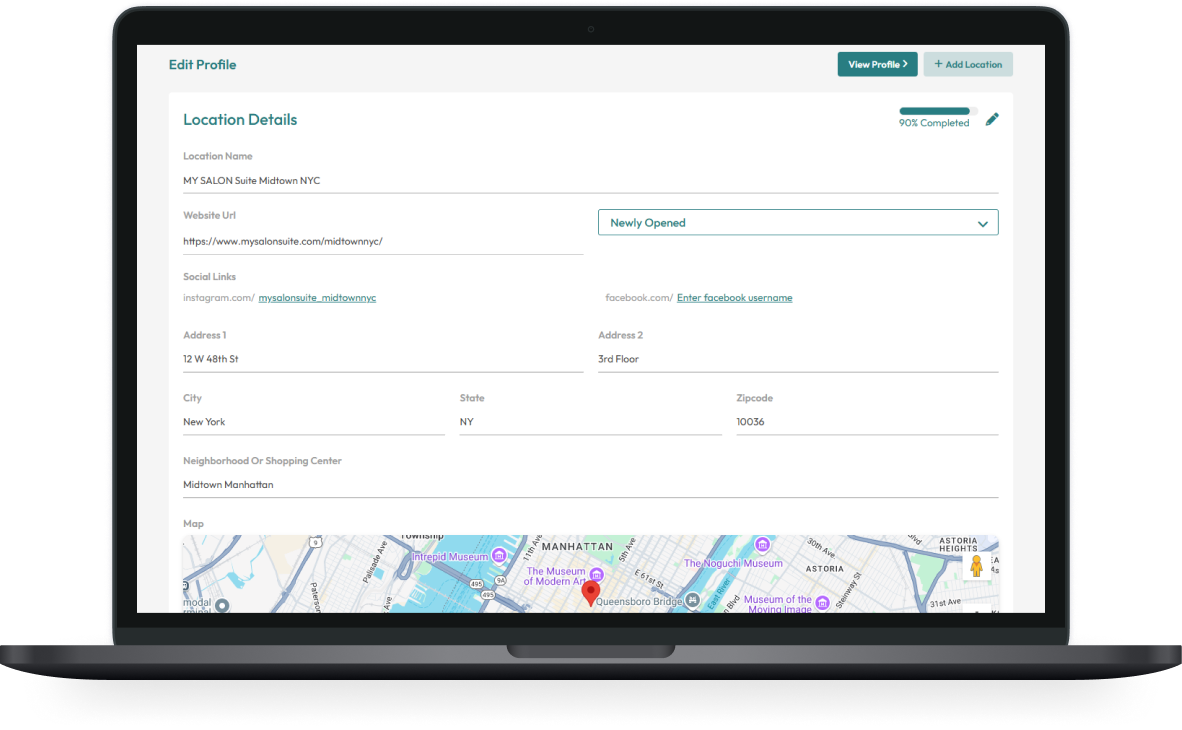Click the Museum of the Moving Image icon
This screenshot has height=730, width=1182.
822,601
